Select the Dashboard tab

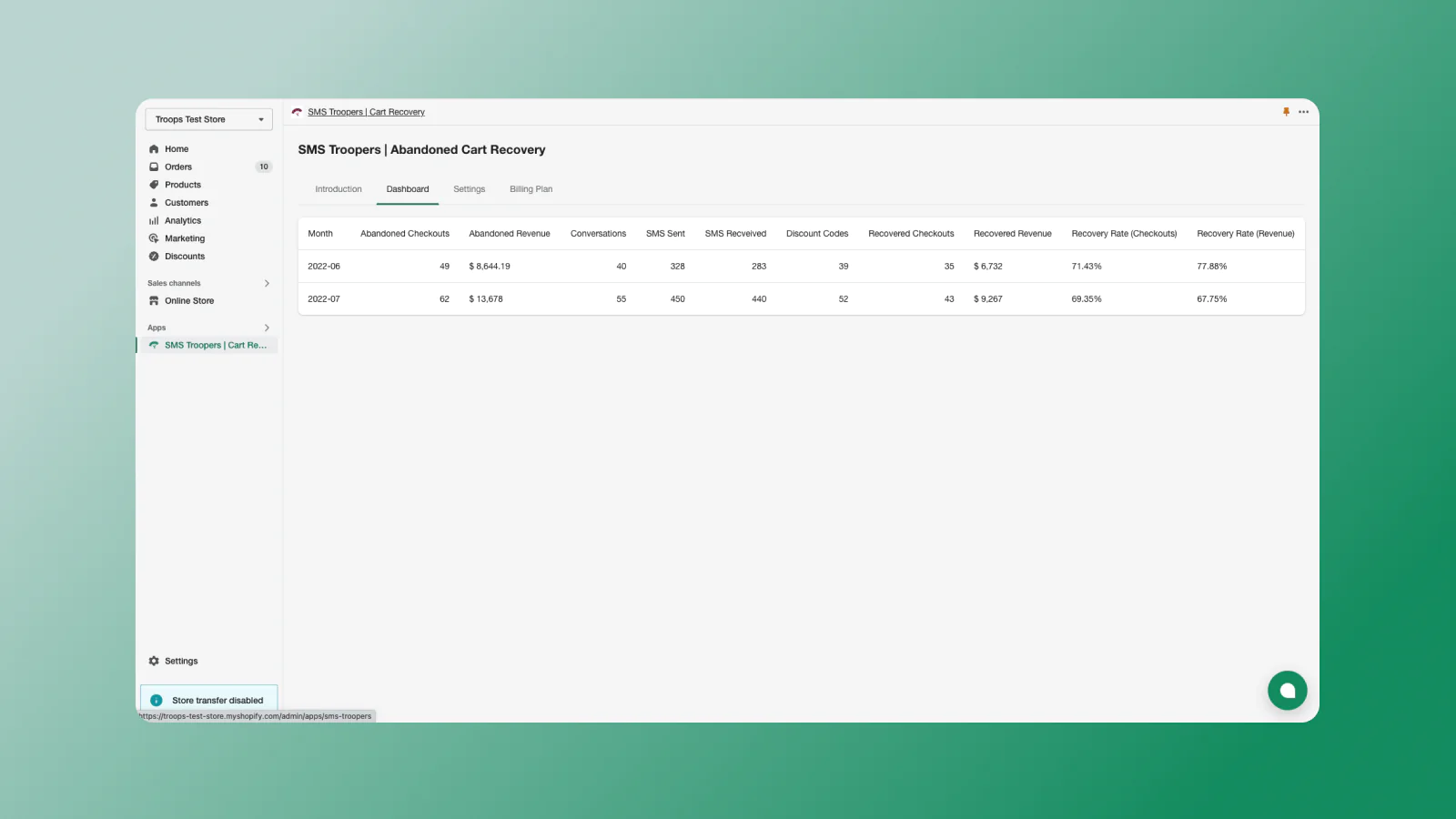click(408, 189)
